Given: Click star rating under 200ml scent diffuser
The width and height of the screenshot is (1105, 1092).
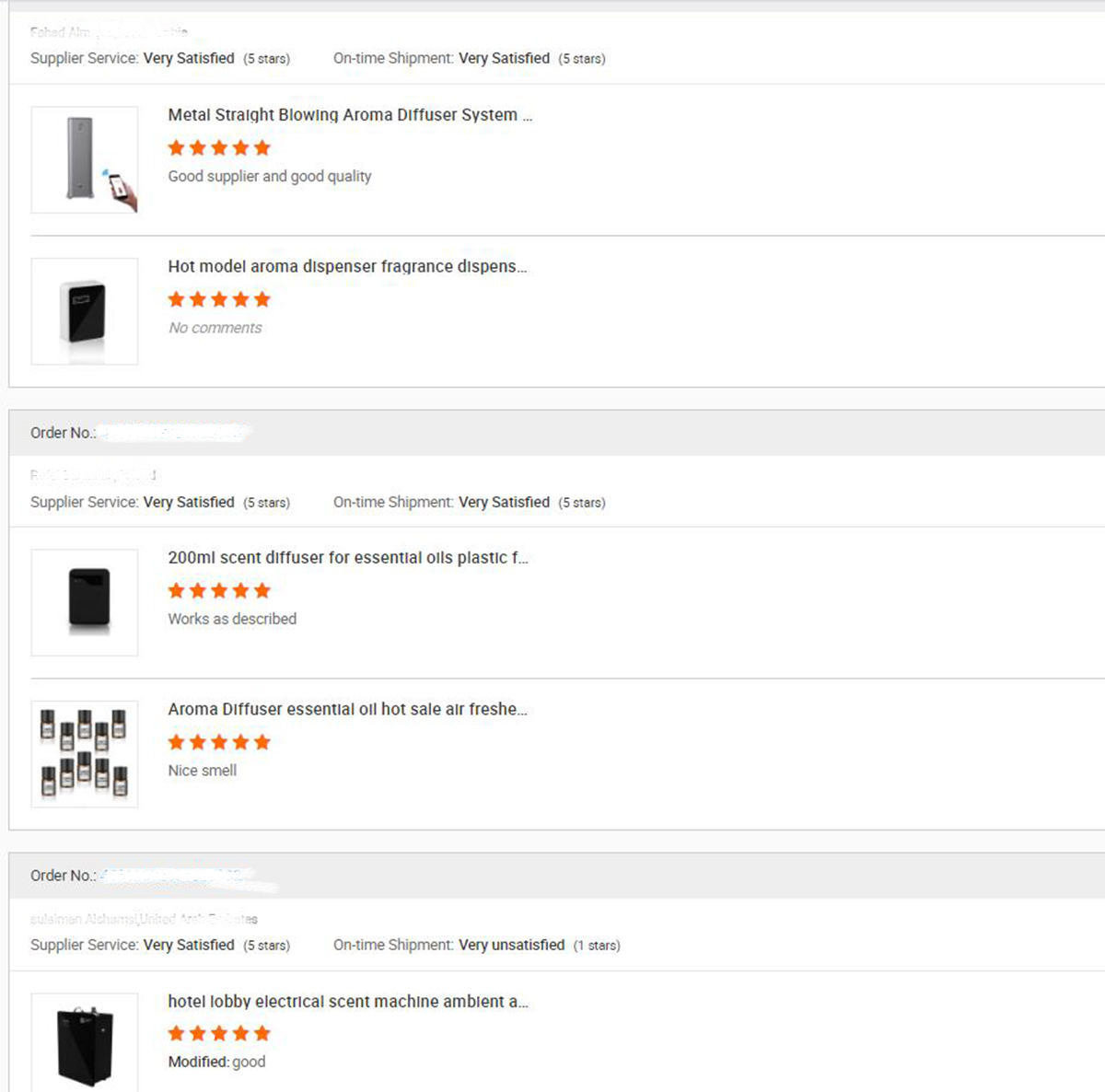Looking at the screenshot, I should (x=219, y=590).
